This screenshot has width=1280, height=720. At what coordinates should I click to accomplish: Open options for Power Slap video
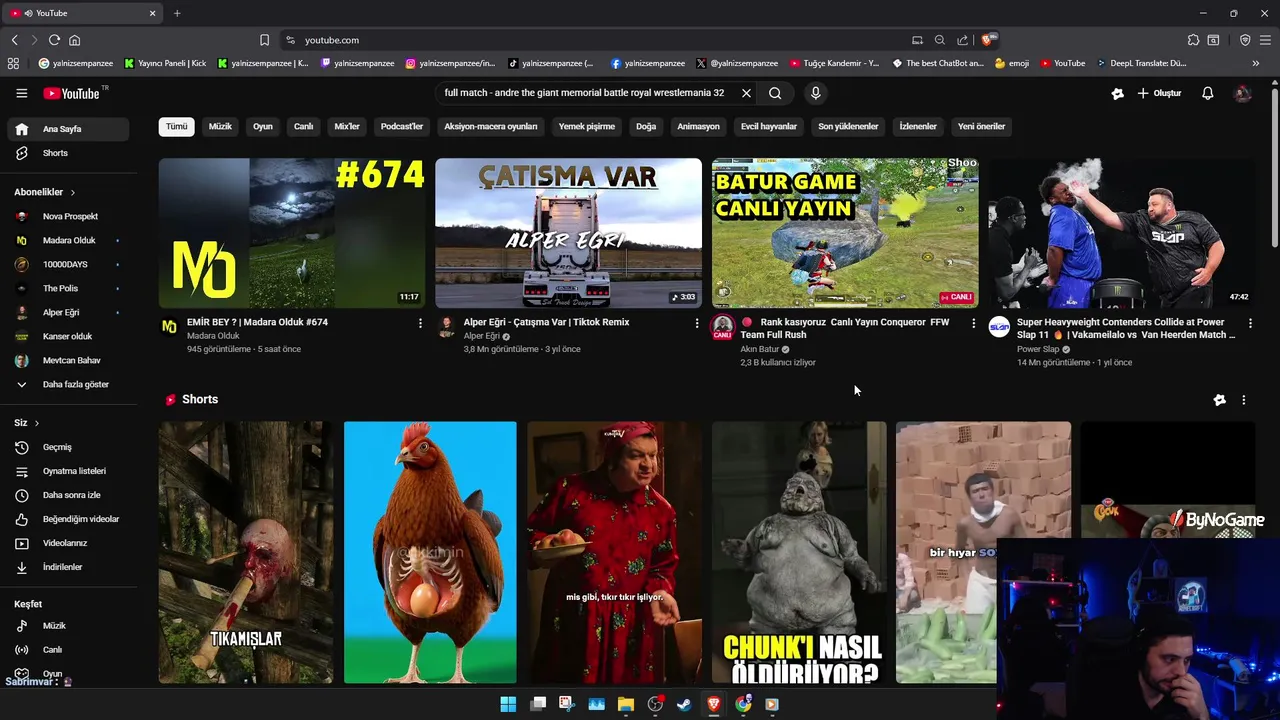point(1250,323)
